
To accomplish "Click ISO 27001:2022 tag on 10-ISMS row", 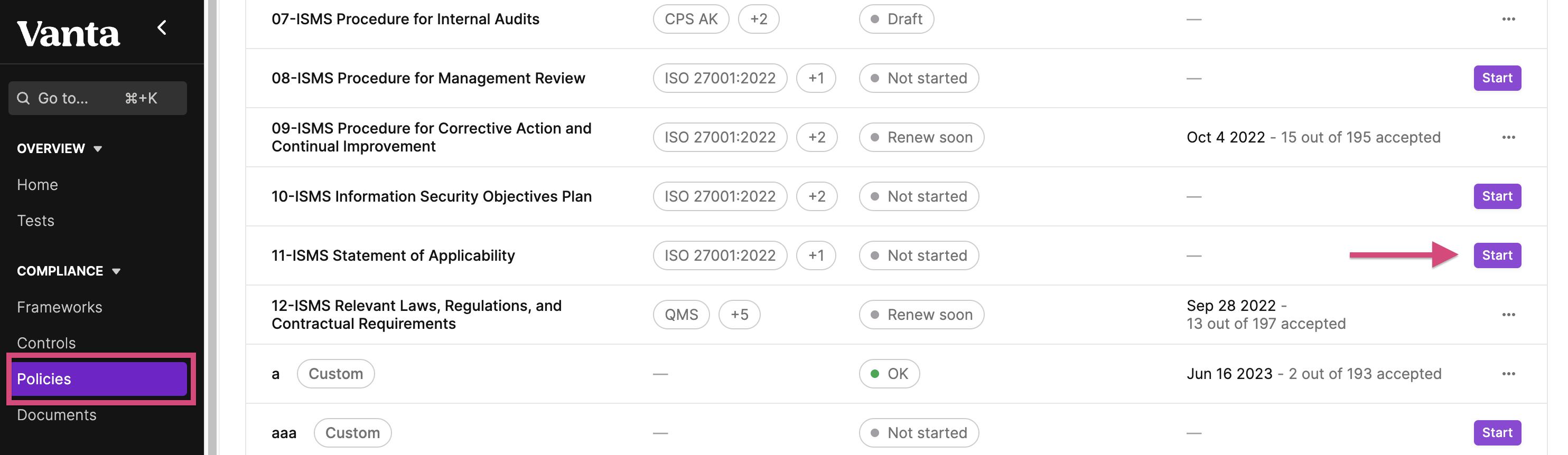I will pyautogui.click(x=720, y=196).
